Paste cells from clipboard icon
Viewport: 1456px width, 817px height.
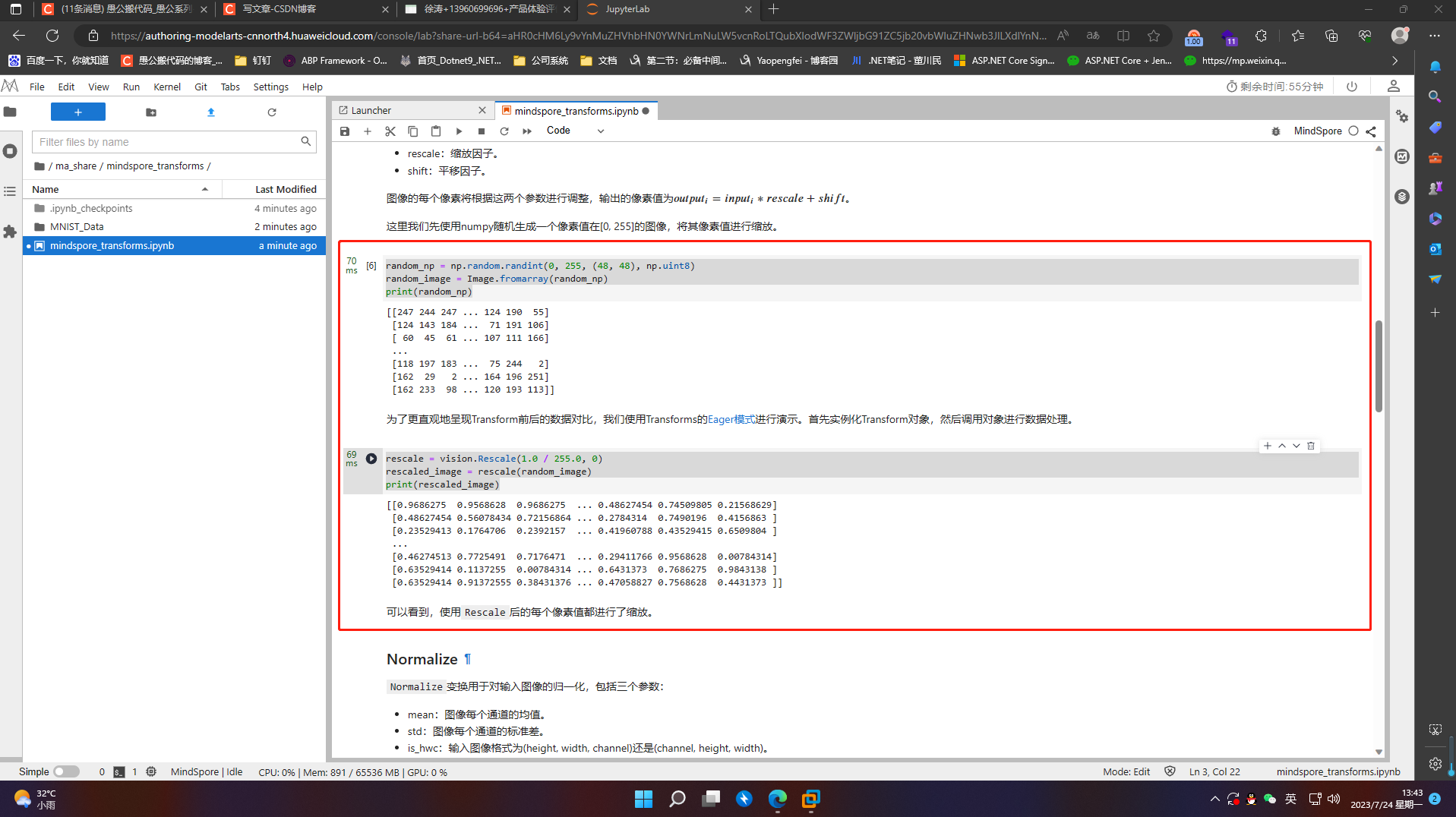[436, 131]
